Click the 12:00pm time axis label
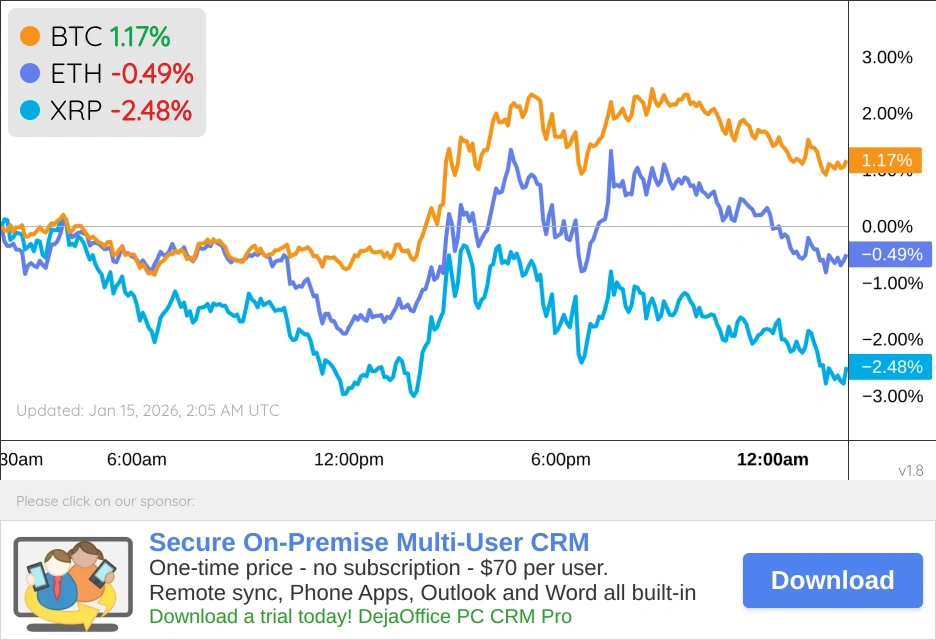936x640 pixels. coord(349,460)
